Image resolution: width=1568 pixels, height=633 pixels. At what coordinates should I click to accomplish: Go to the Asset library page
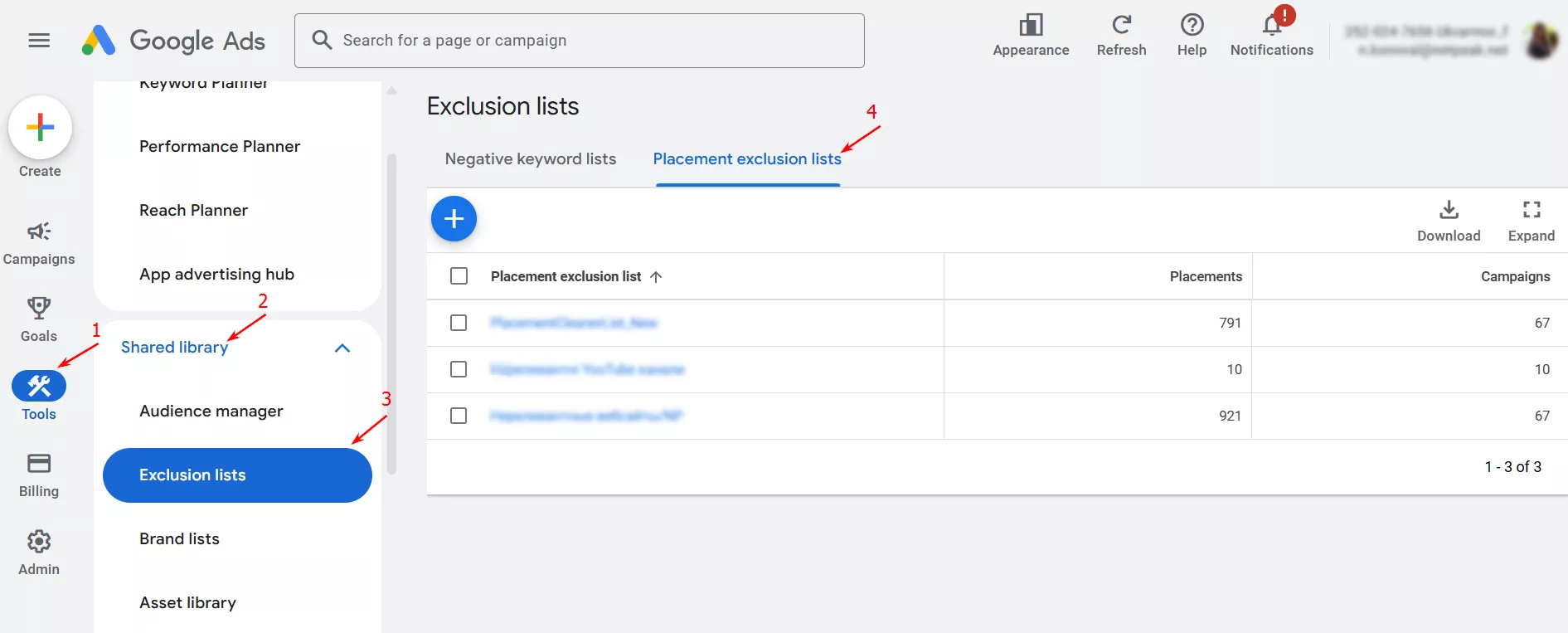pos(187,602)
